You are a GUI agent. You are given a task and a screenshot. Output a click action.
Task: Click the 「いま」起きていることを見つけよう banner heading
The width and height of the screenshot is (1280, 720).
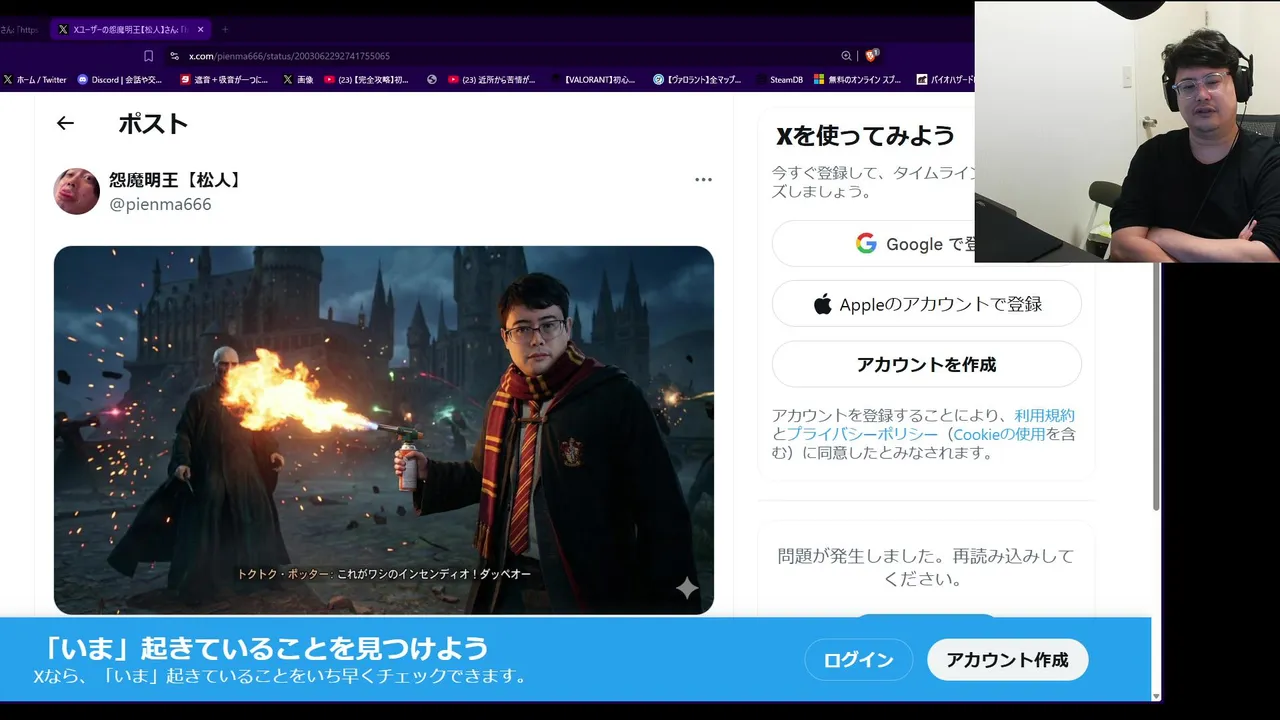coord(265,647)
